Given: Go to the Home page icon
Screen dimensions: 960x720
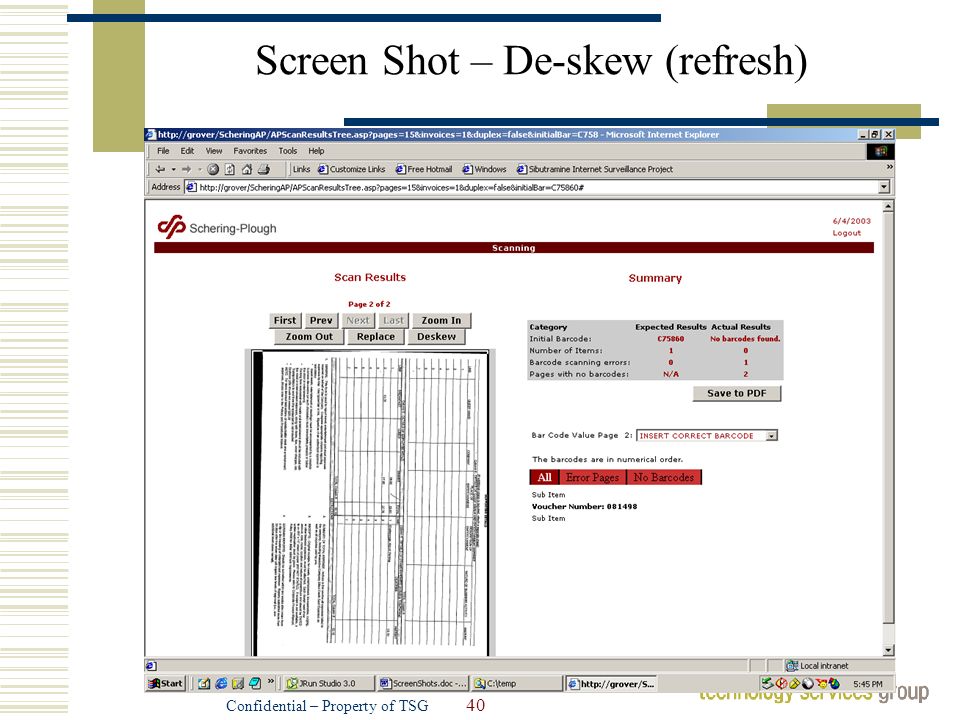Looking at the screenshot, I should click(247, 170).
